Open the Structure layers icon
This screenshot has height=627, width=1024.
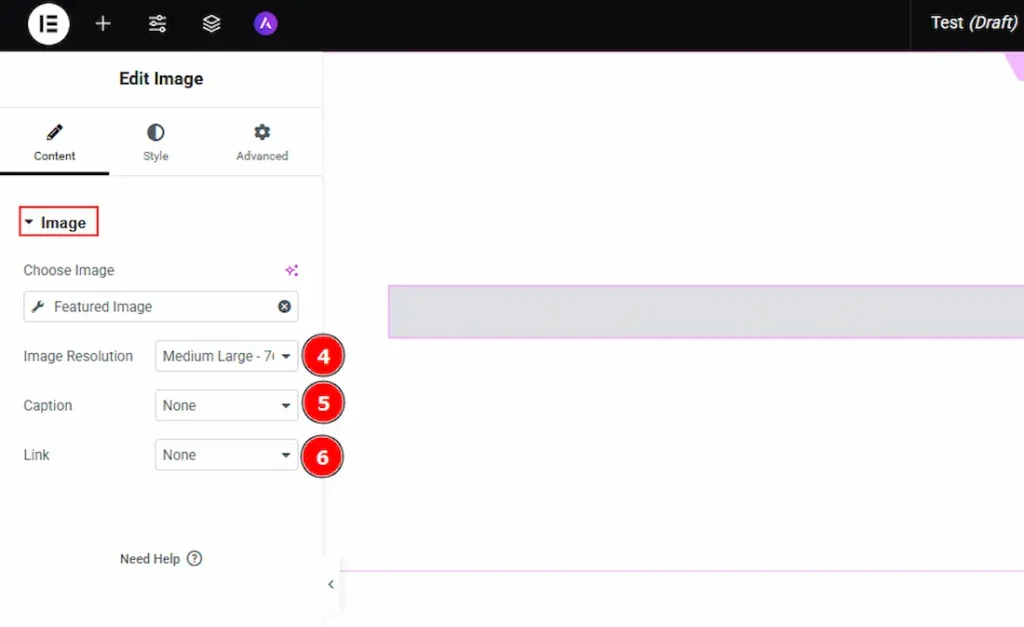point(211,23)
